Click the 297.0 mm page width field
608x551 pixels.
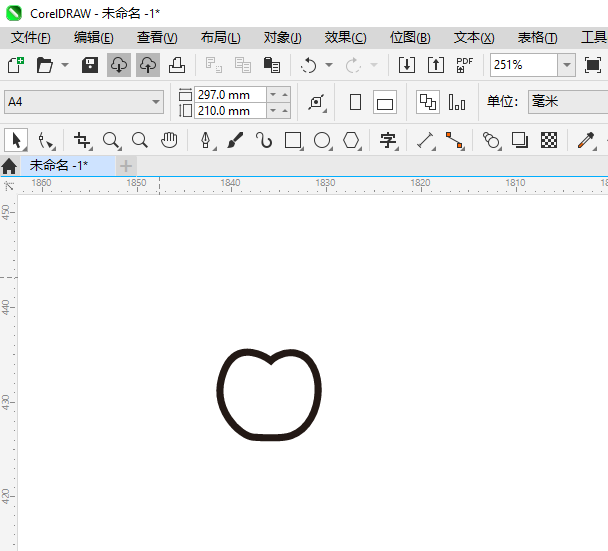[x=230, y=95]
